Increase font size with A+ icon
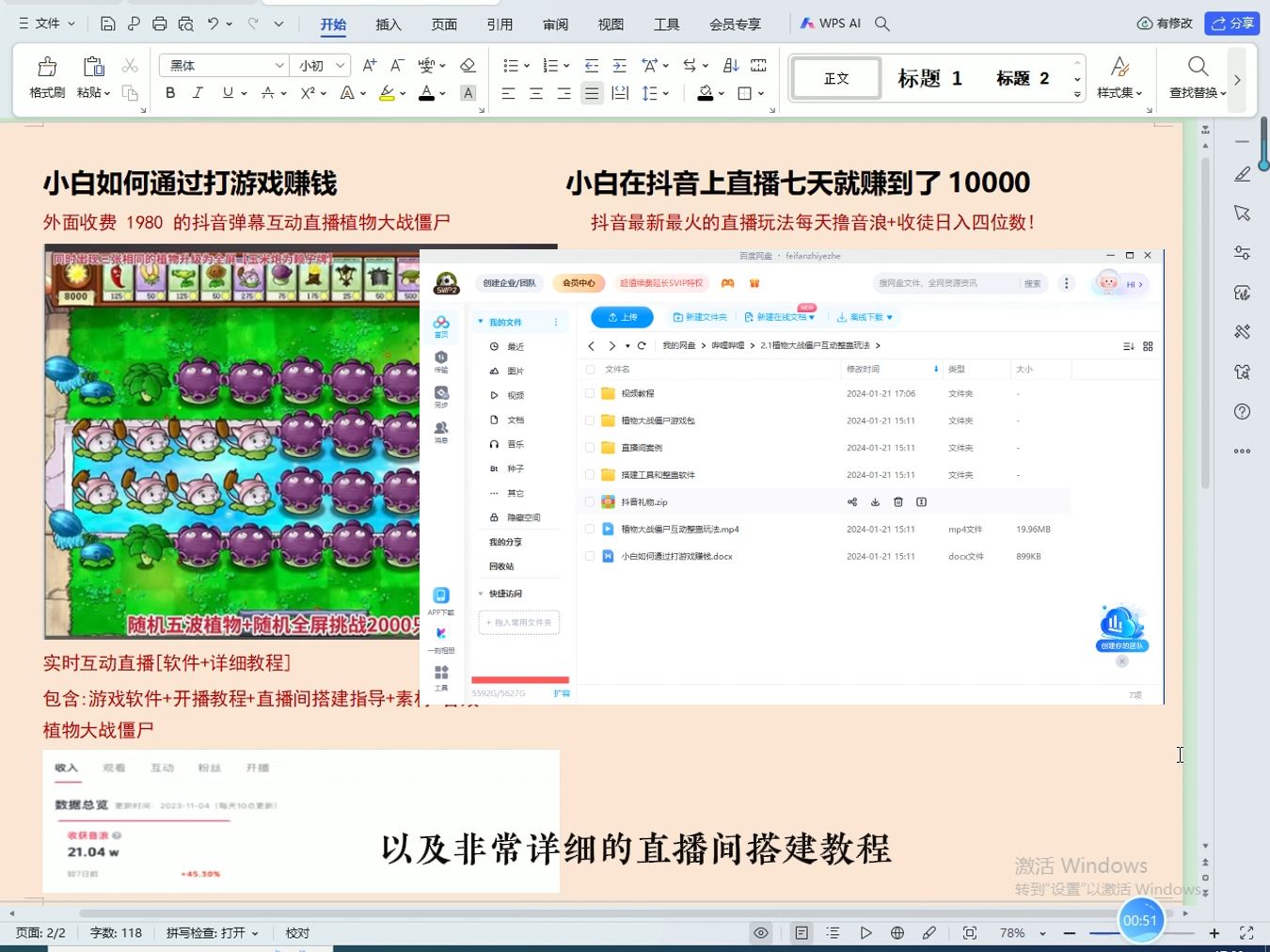This screenshot has height=952, width=1270. pyautogui.click(x=370, y=65)
